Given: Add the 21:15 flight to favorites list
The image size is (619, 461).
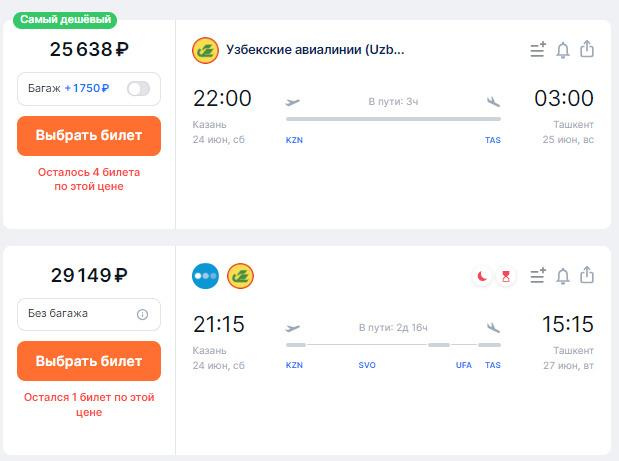Looking at the screenshot, I should pyautogui.click(x=538, y=276).
